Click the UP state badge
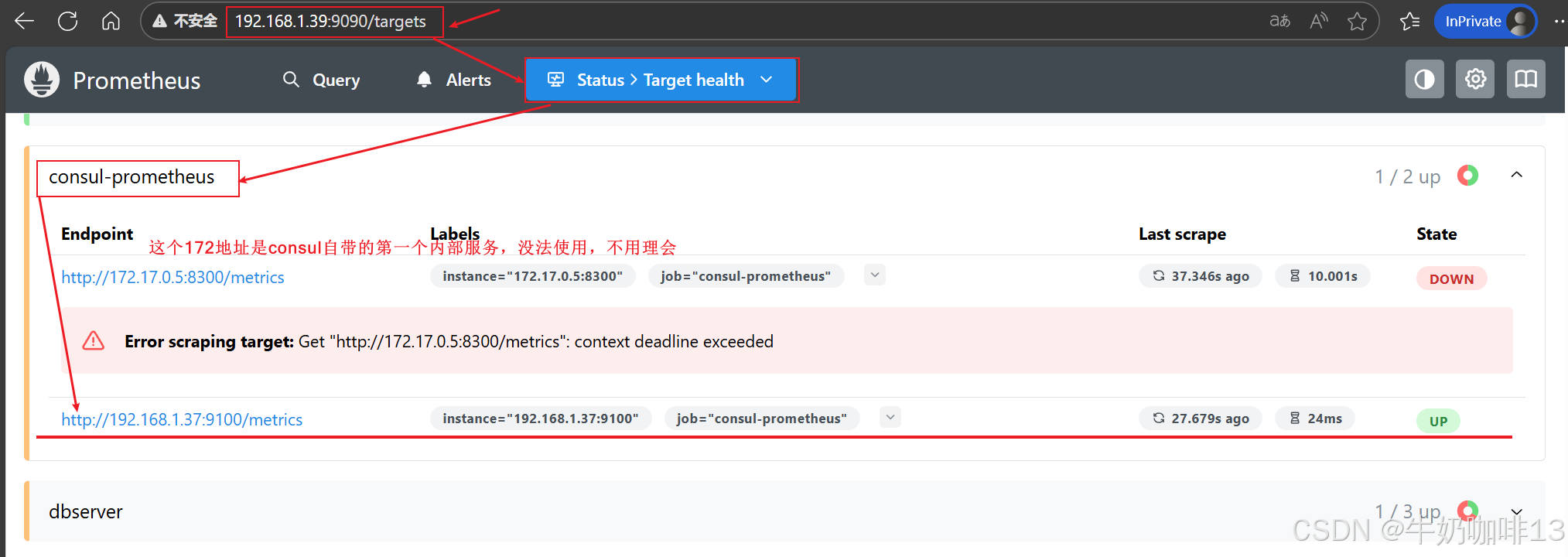Image resolution: width=1568 pixels, height=557 pixels. [1438, 422]
